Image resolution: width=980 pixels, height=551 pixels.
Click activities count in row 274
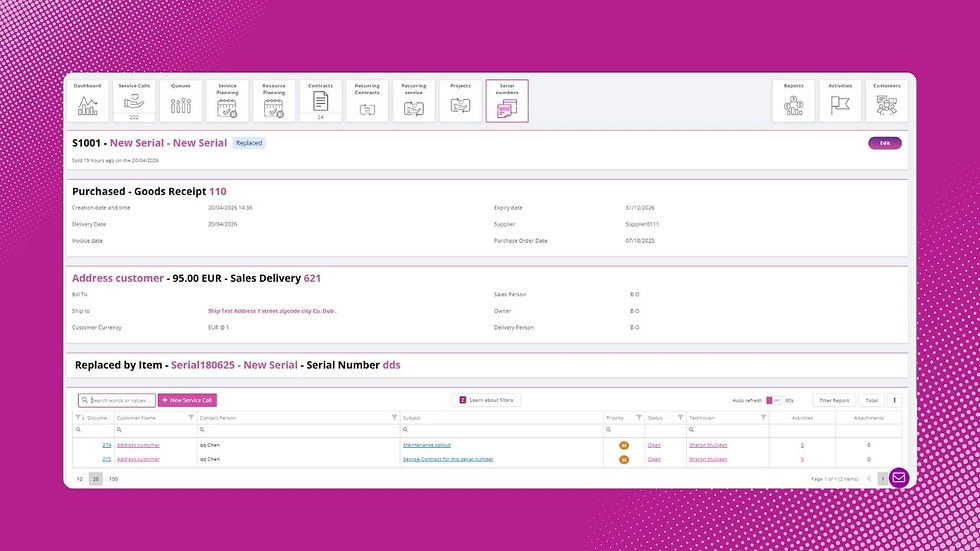coord(802,445)
